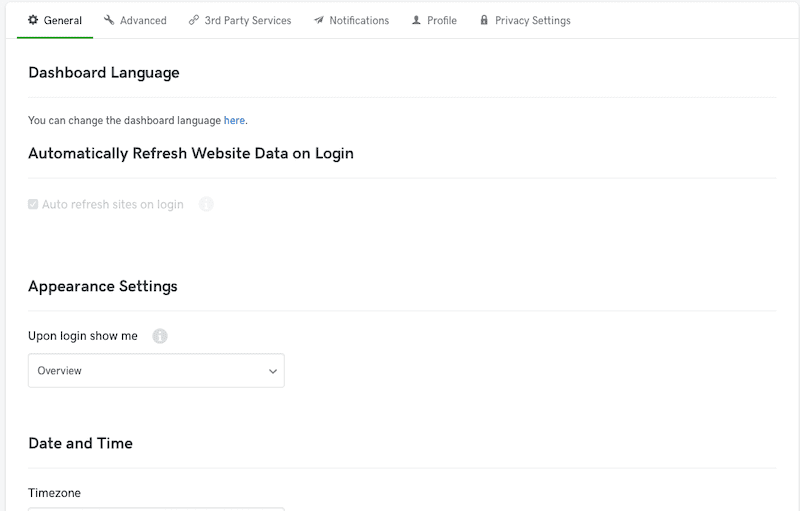Click the Appearance Settings heading
This screenshot has width=800, height=511.
click(103, 286)
